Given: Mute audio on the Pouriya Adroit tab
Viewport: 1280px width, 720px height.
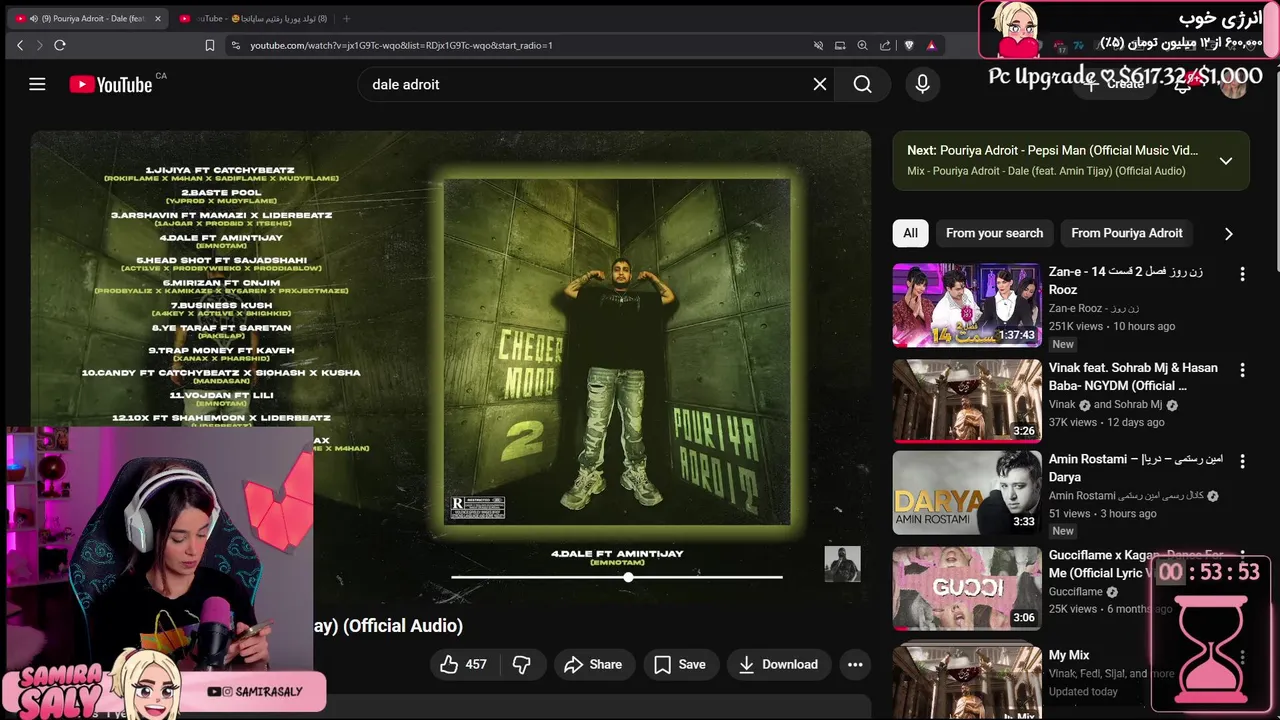Looking at the screenshot, I should 35,18.
